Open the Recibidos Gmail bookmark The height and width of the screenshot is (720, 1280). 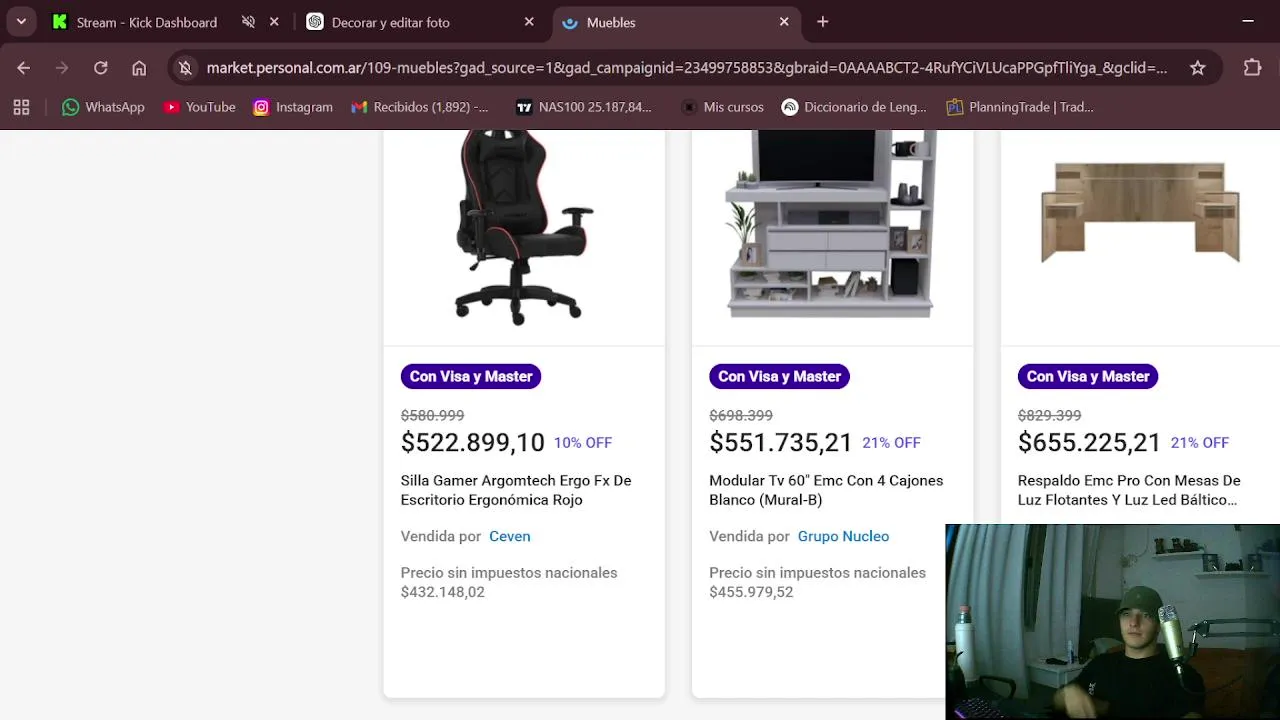point(420,107)
